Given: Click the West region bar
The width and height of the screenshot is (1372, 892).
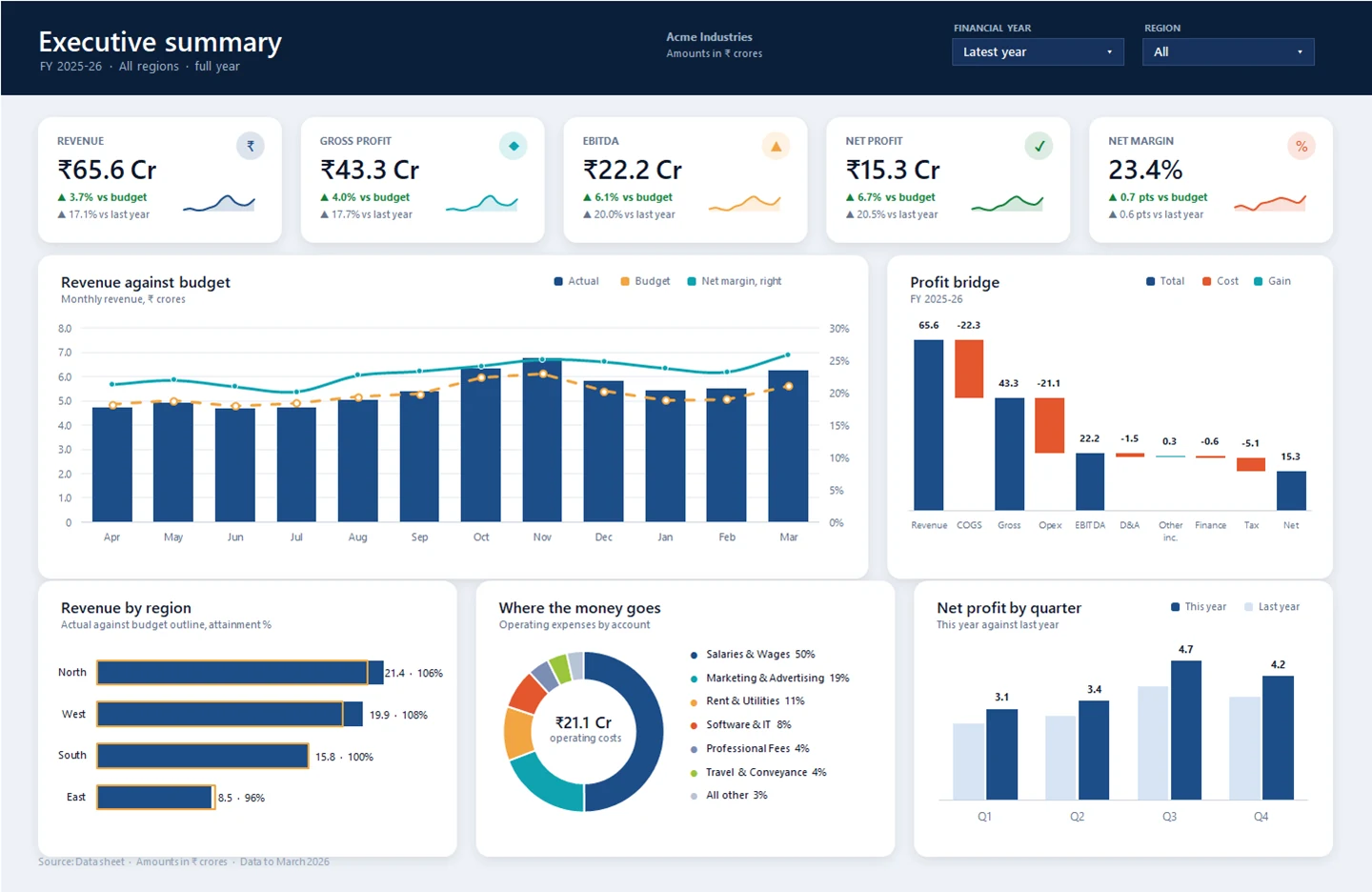Looking at the screenshot, I should [x=230, y=714].
